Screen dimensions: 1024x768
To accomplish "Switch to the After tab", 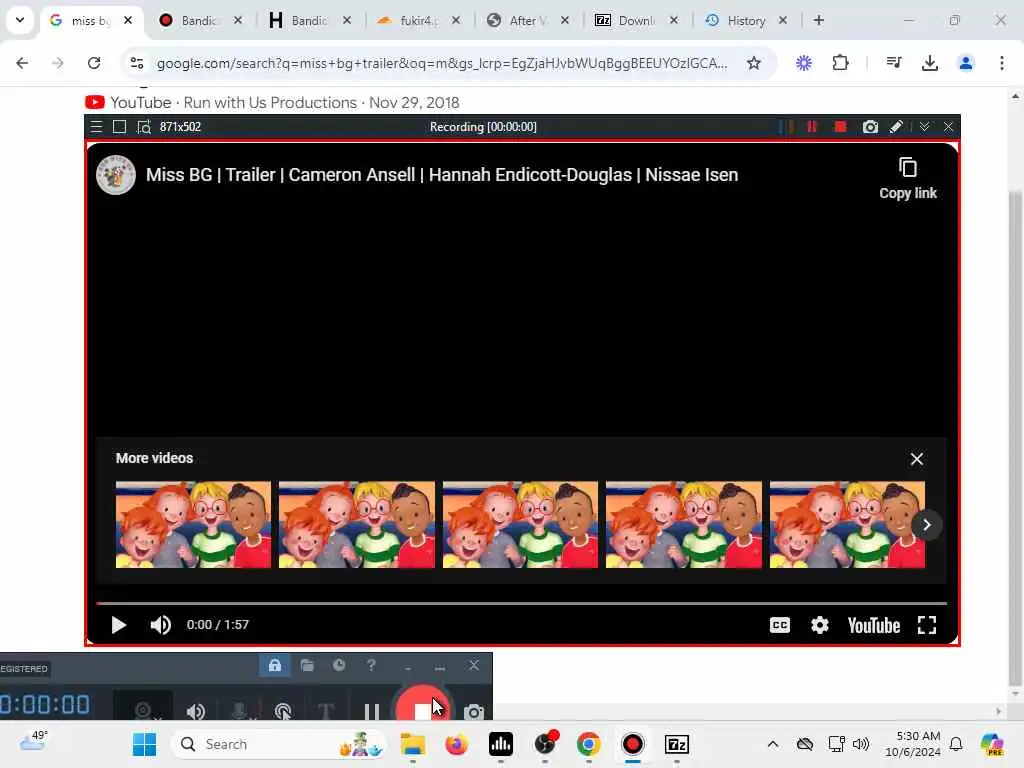I will click(527, 20).
